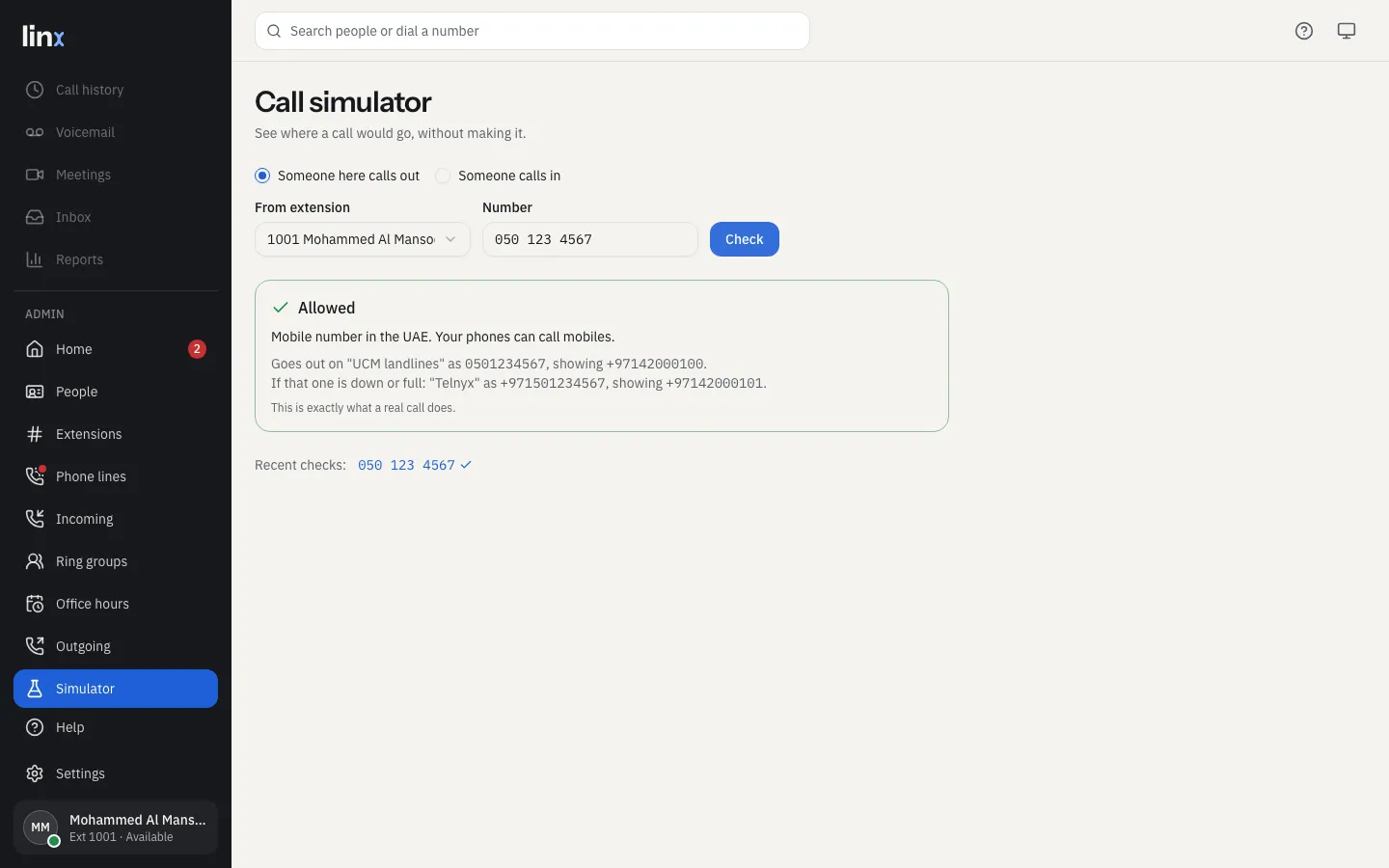Image resolution: width=1389 pixels, height=868 pixels.
Task: Open Mohammed Al Mansoori profile card
Action: point(116,827)
